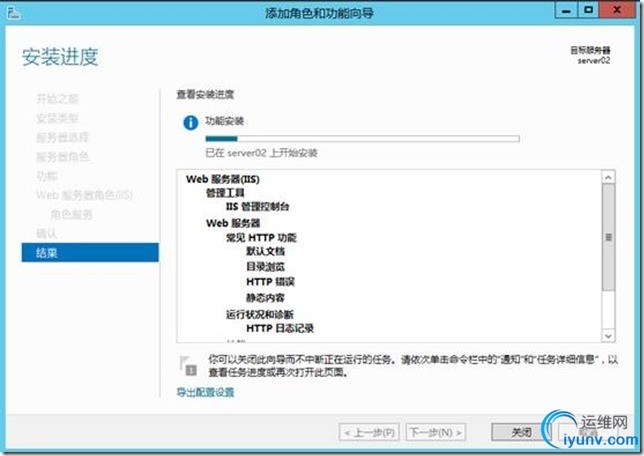
Task: Open the 导出配置设置 link
Action: 205,392
